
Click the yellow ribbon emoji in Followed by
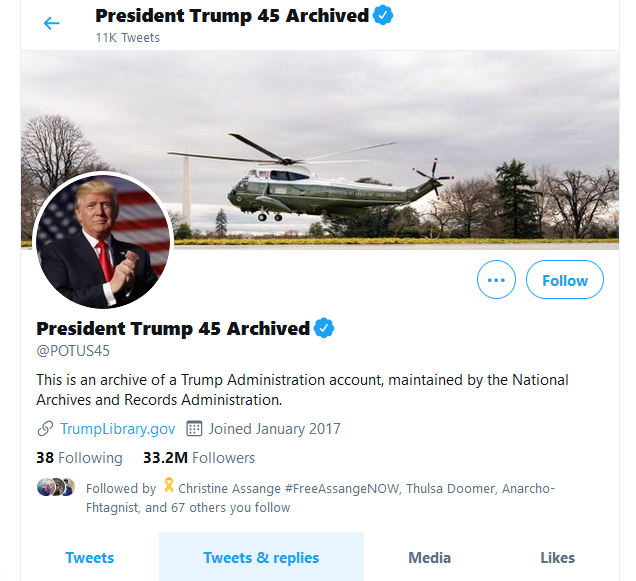(x=168, y=485)
